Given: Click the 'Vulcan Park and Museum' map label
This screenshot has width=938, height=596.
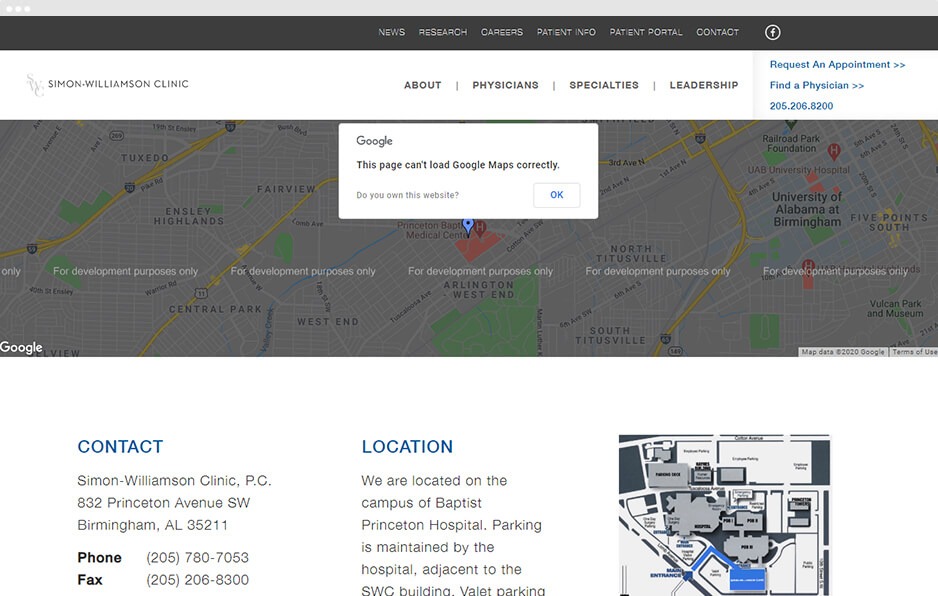Looking at the screenshot, I should pos(896,309).
